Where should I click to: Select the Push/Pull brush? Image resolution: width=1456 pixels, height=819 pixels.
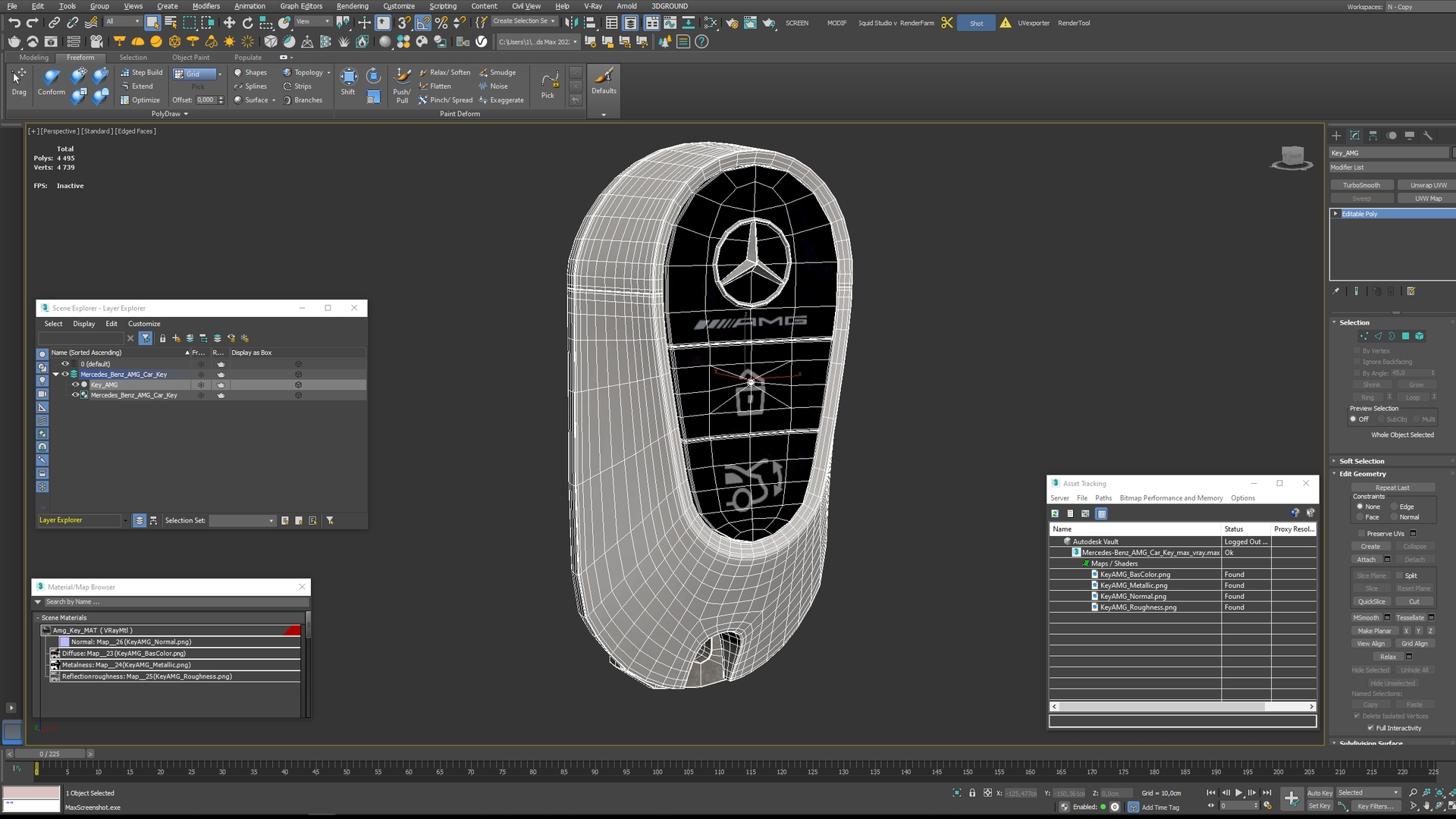coord(402,85)
